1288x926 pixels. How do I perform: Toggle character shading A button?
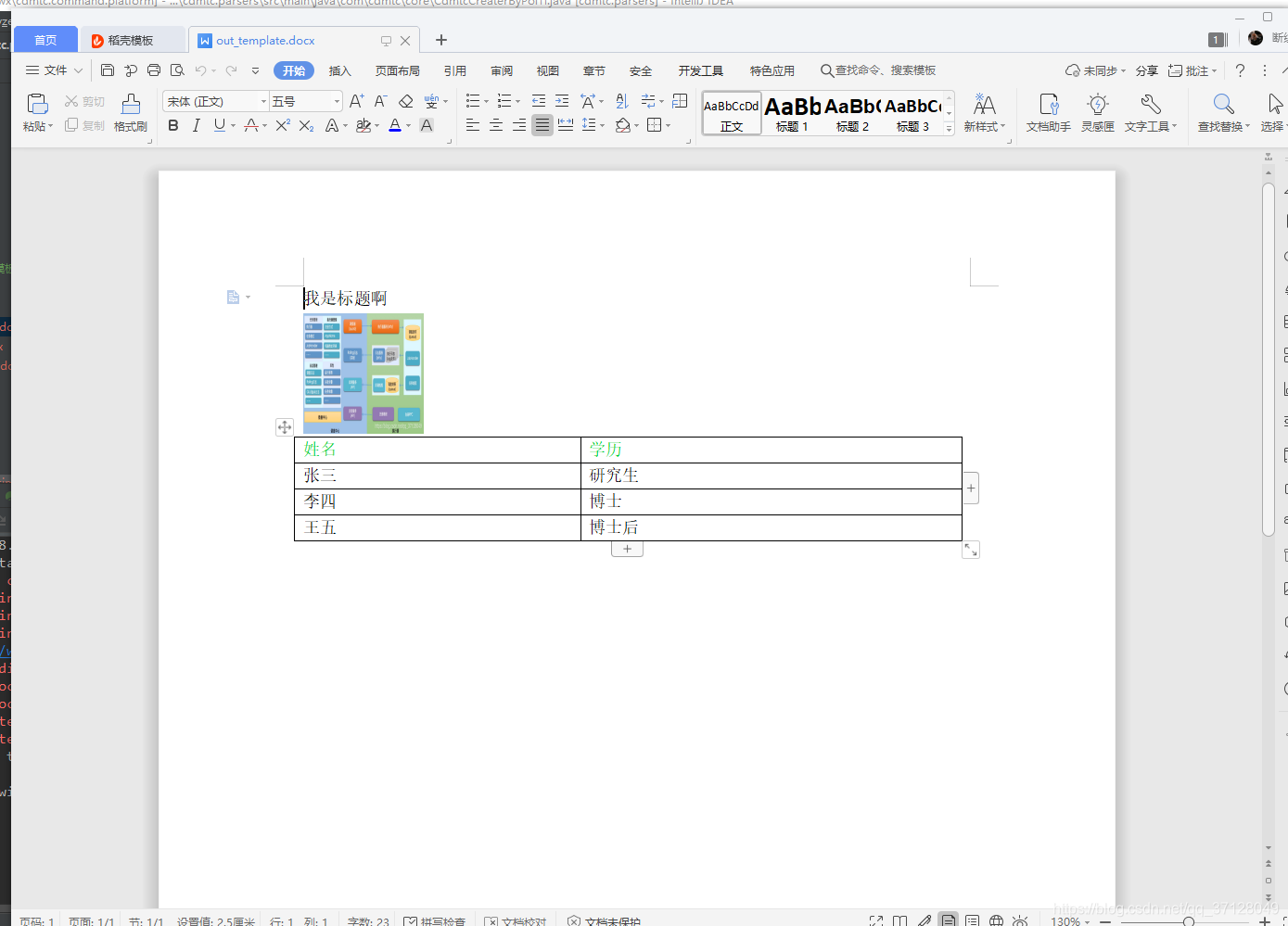[427, 125]
